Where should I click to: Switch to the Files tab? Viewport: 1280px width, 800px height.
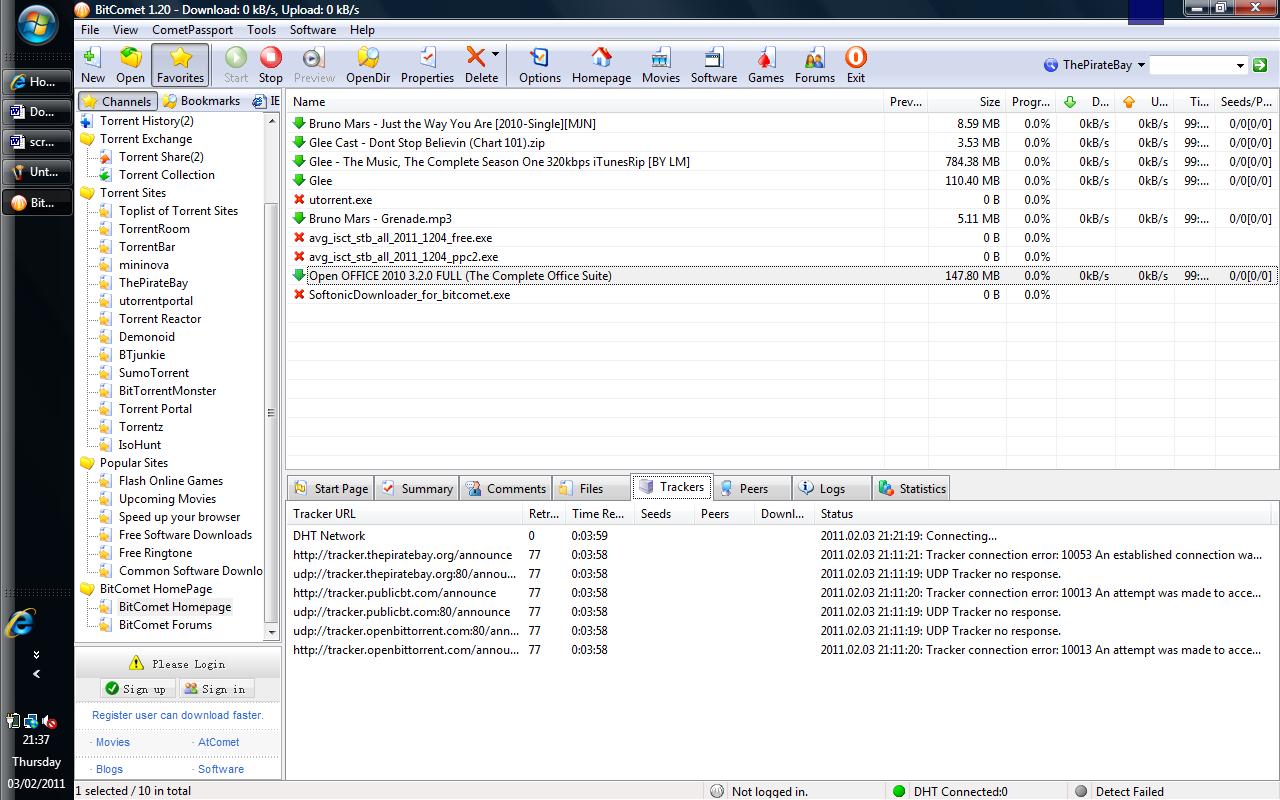click(x=591, y=488)
